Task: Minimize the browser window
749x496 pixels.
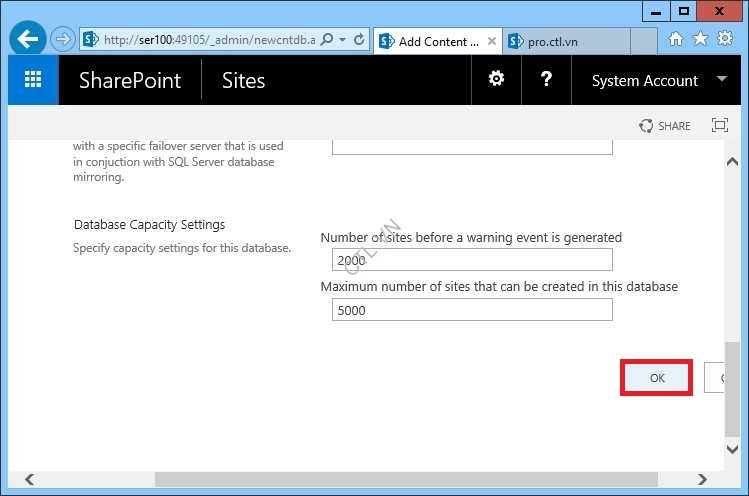Action: point(656,11)
